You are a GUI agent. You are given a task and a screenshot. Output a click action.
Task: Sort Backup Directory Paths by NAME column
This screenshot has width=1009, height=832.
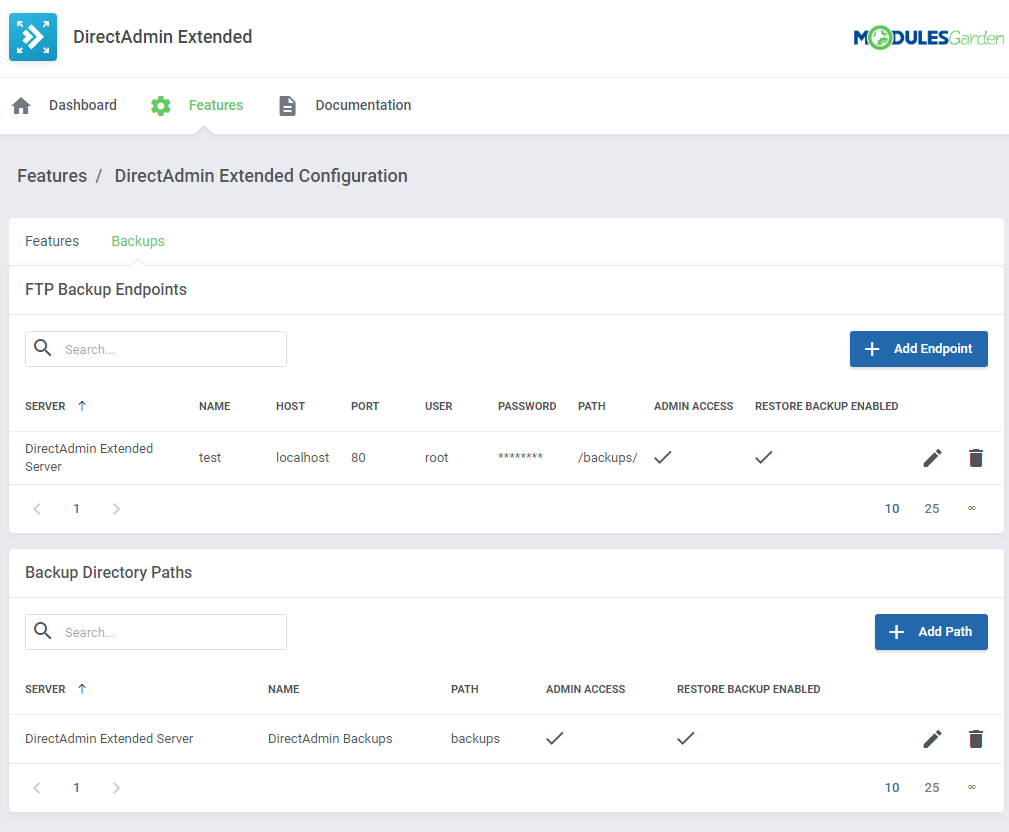284,689
